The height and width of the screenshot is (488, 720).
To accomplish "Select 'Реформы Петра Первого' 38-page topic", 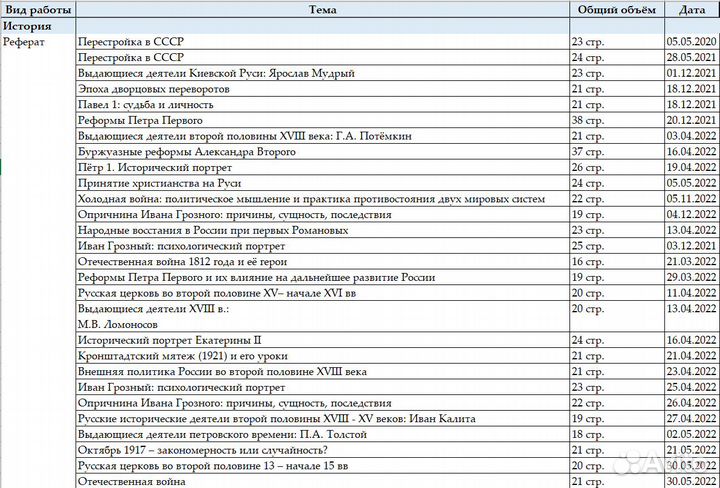I will 322,120.
